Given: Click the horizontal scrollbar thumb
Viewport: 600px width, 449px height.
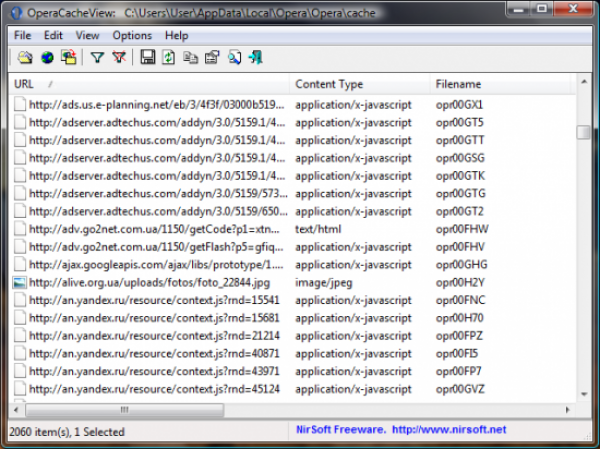Looking at the screenshot, I should pyautogui.click(x=125, y=410).
